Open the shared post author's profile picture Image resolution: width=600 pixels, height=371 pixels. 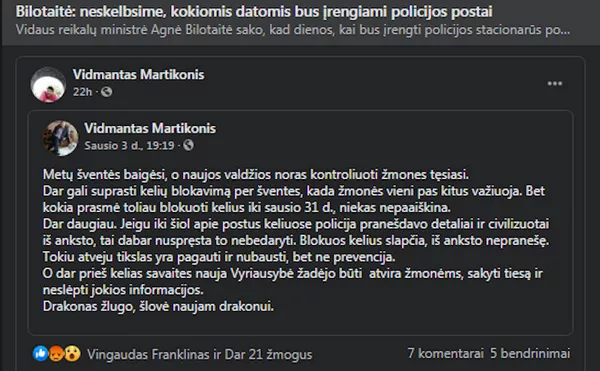click(60, 138)
